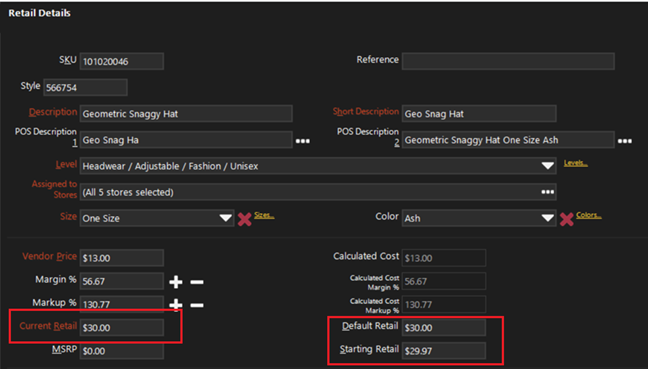Increase Markup % with plus icon

pyautogui.click(x=176, y=304)
